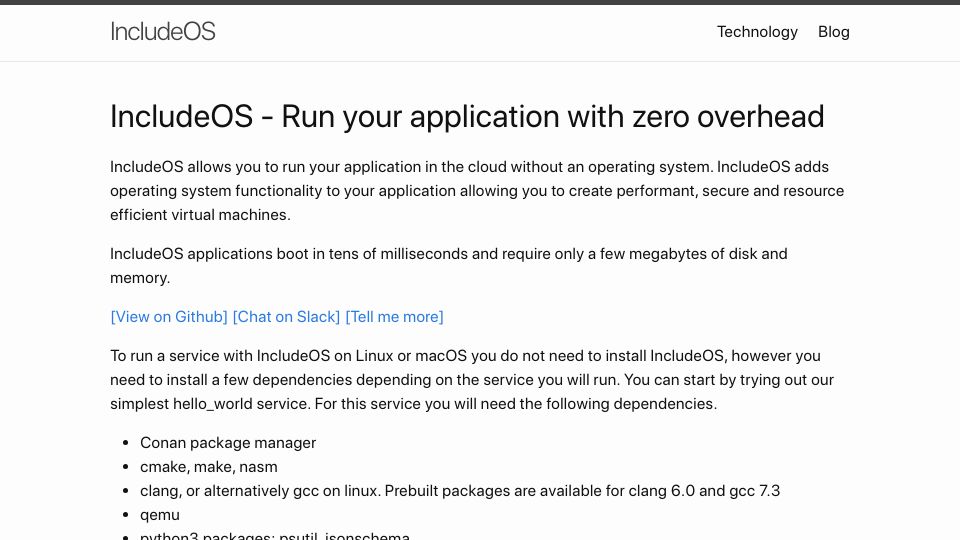
Task: Click the list item starting with 'clang, or alternatively gcc'
Action: [x=460, y=490]
